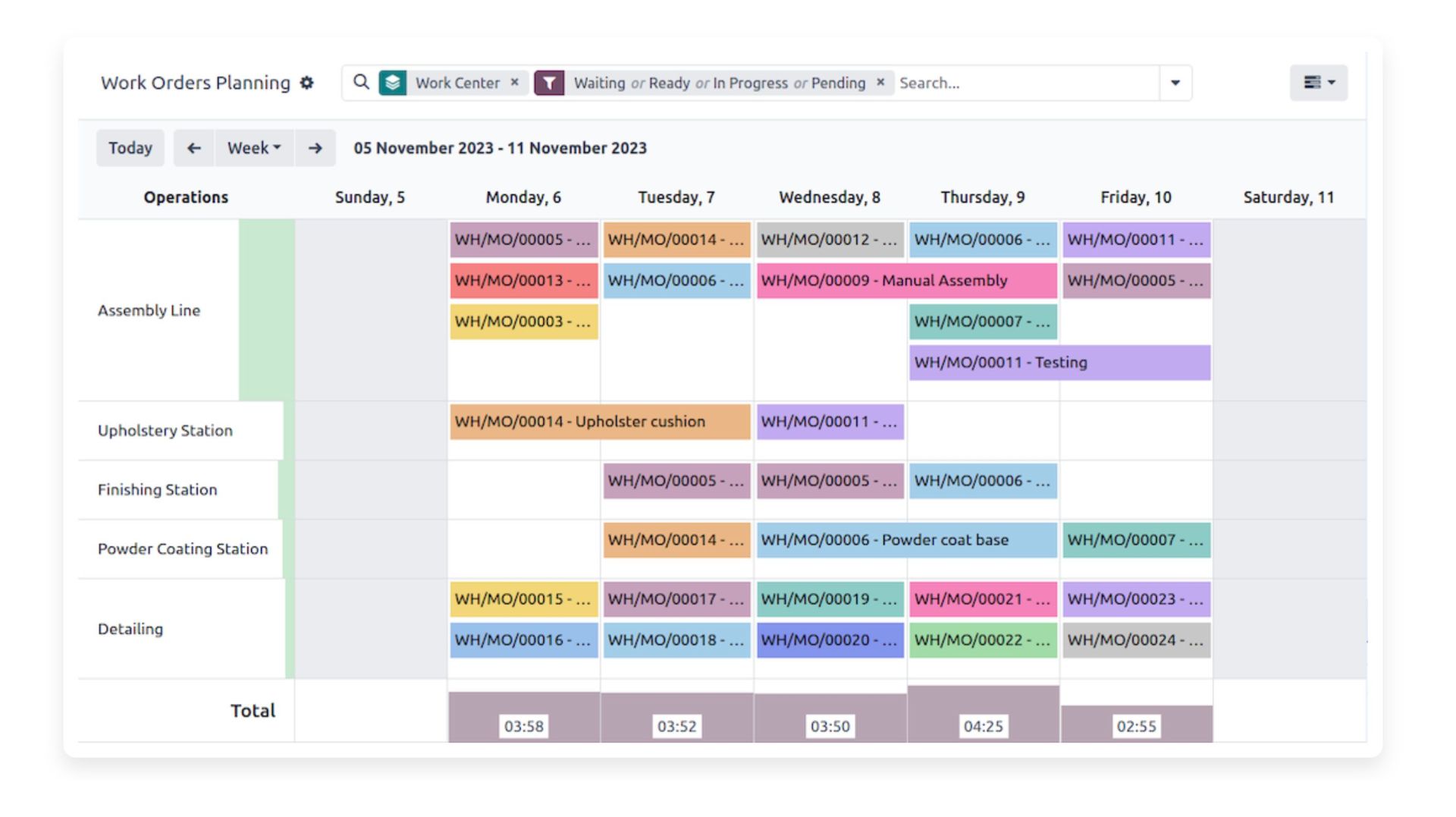Open WH/MO/00006 Powder coat base order

click(x=906, y=540)
